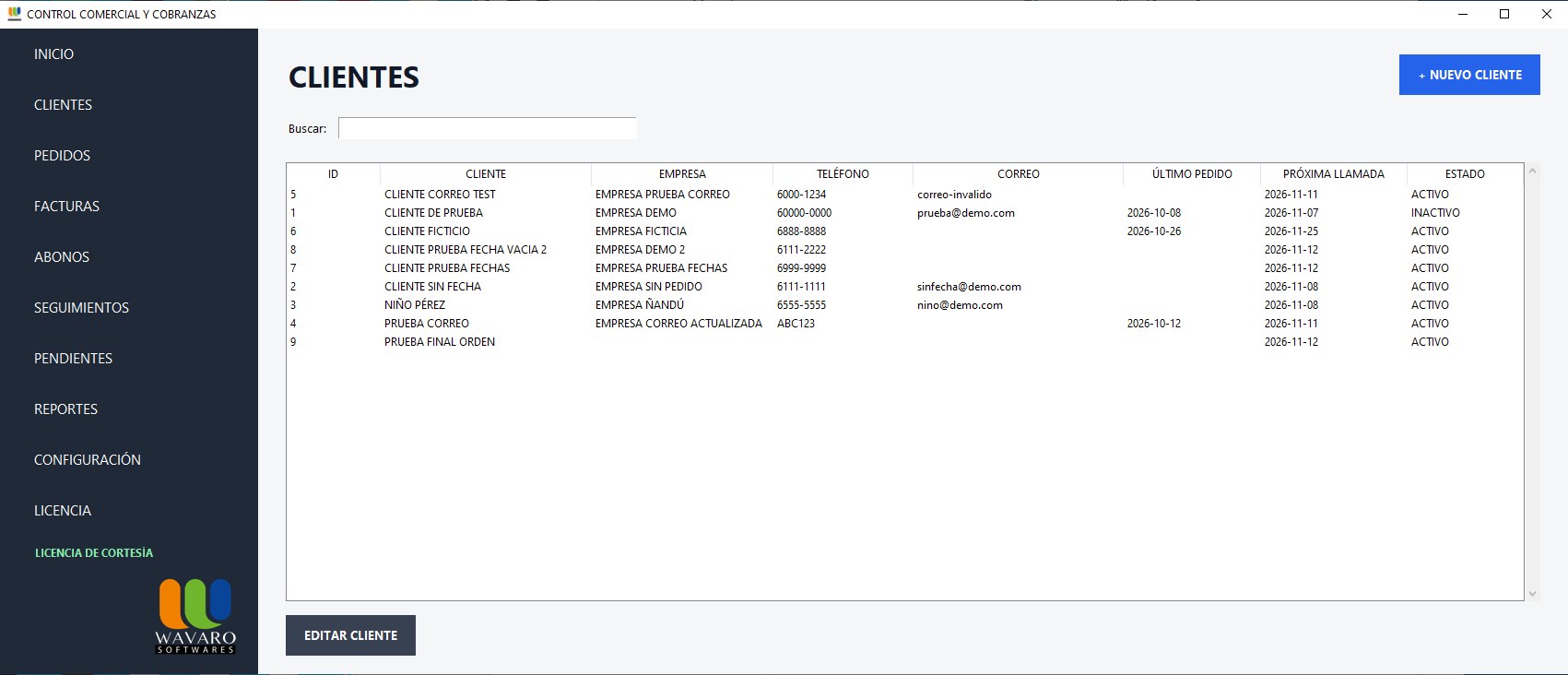Viewport: 1568px width, 675px height.
Task: Click the + NUEVO CLIENTE button
Action: click(1469, 75)
